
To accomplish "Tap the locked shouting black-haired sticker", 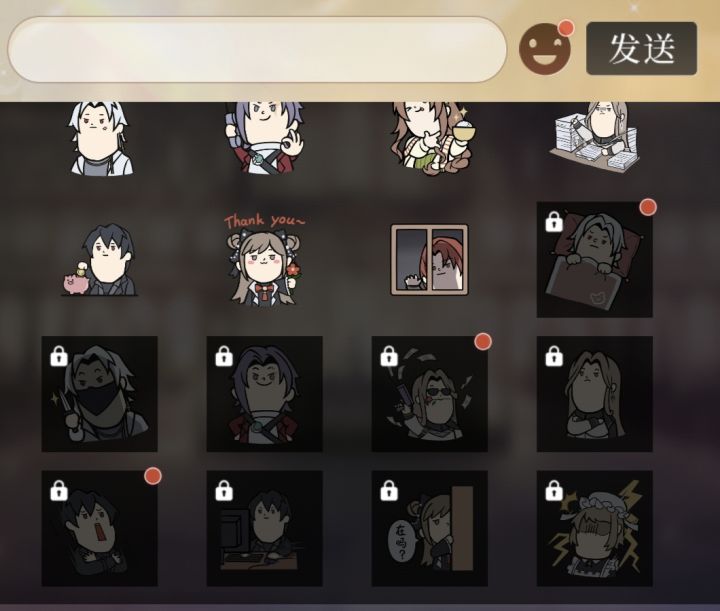I will (100, 528).
